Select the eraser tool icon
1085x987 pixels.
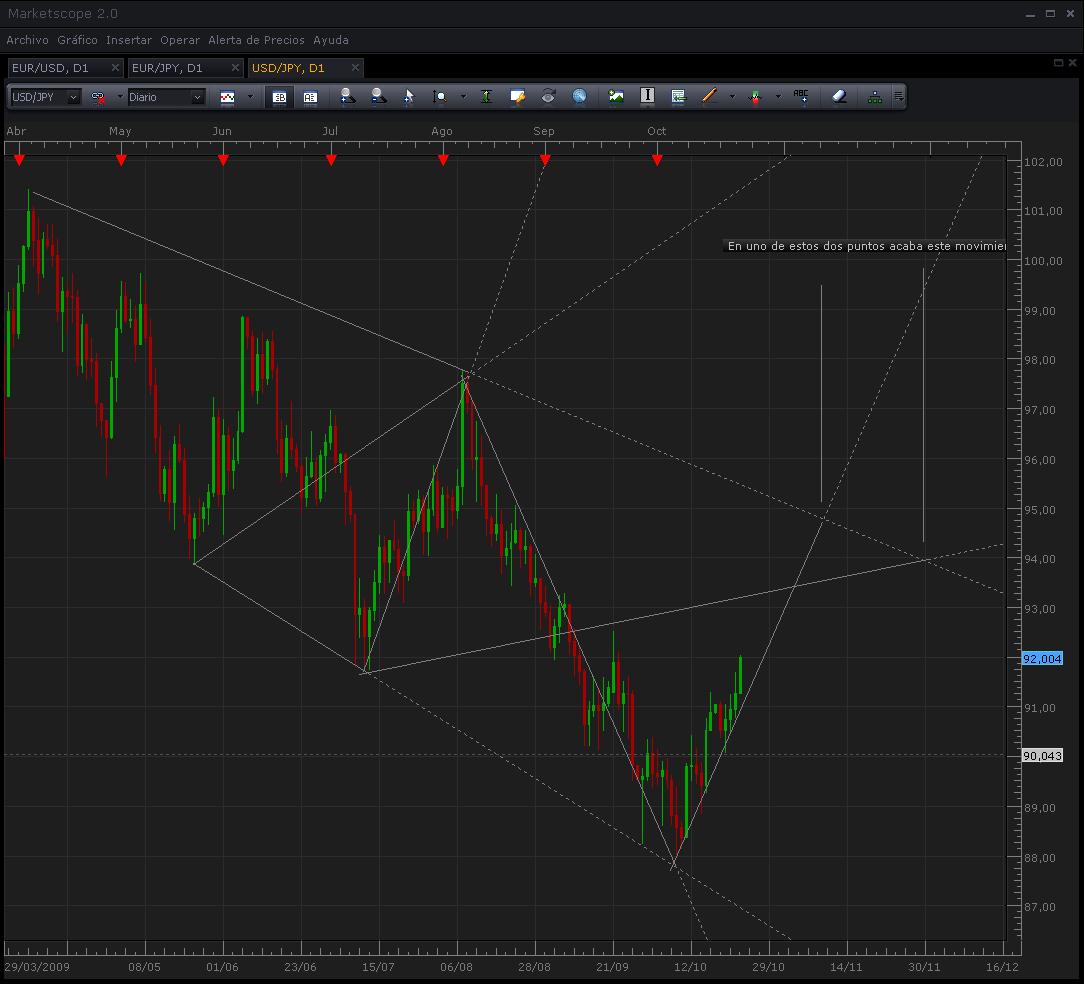pos(839,96)
